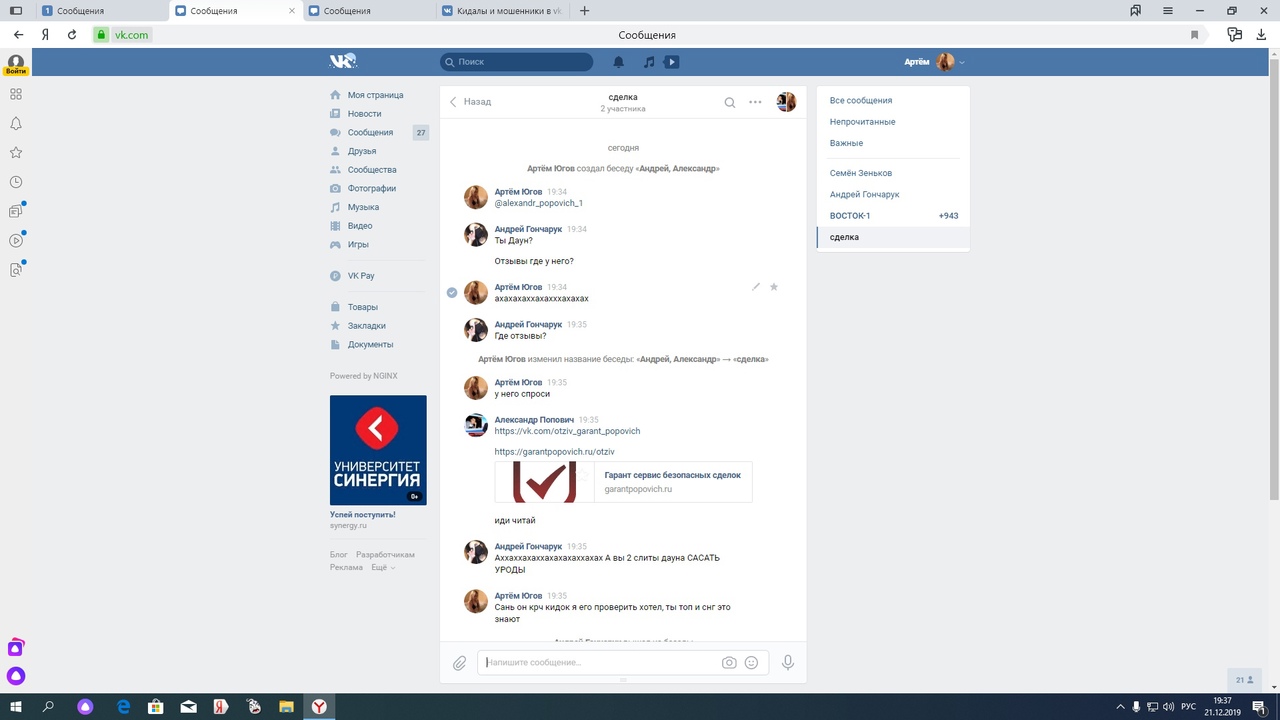The width and height of the screenshot is (1280, 720).
Task: Click the Назад back button
Action: click(470, 102)
